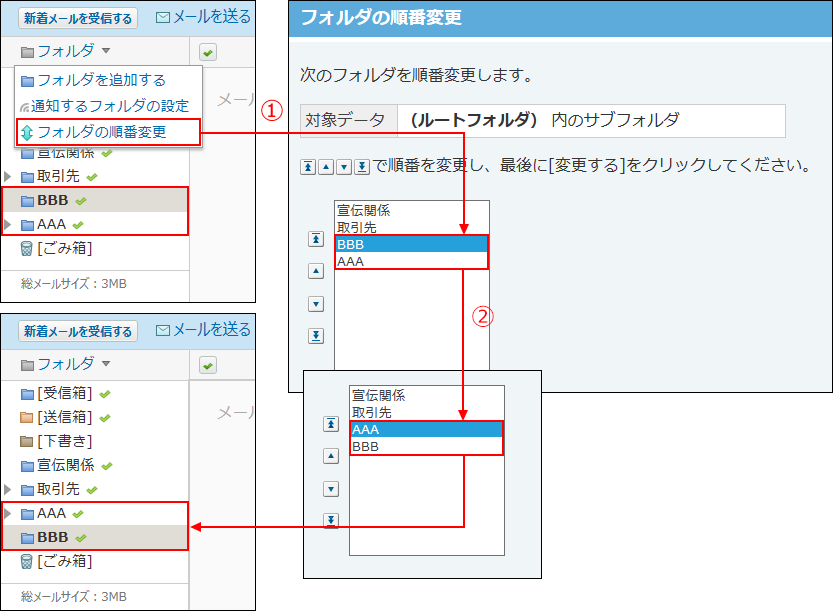The height and width of the screenshot is (611, 833).
Task: Select BBB folder in bottom panel tree
Action: pyautogui.click(x=53, y=537)
